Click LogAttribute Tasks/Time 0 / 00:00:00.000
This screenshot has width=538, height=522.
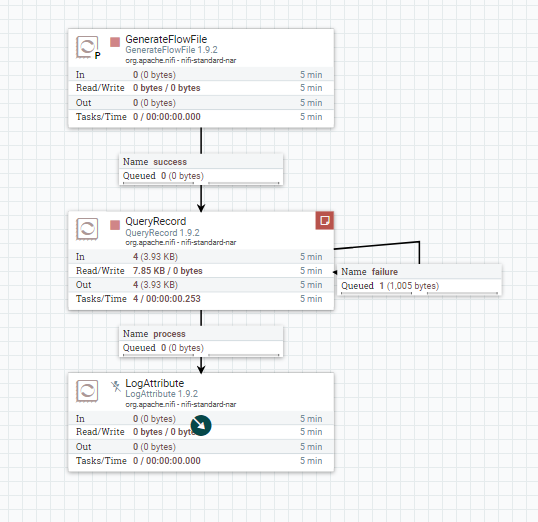click(166, 461)
